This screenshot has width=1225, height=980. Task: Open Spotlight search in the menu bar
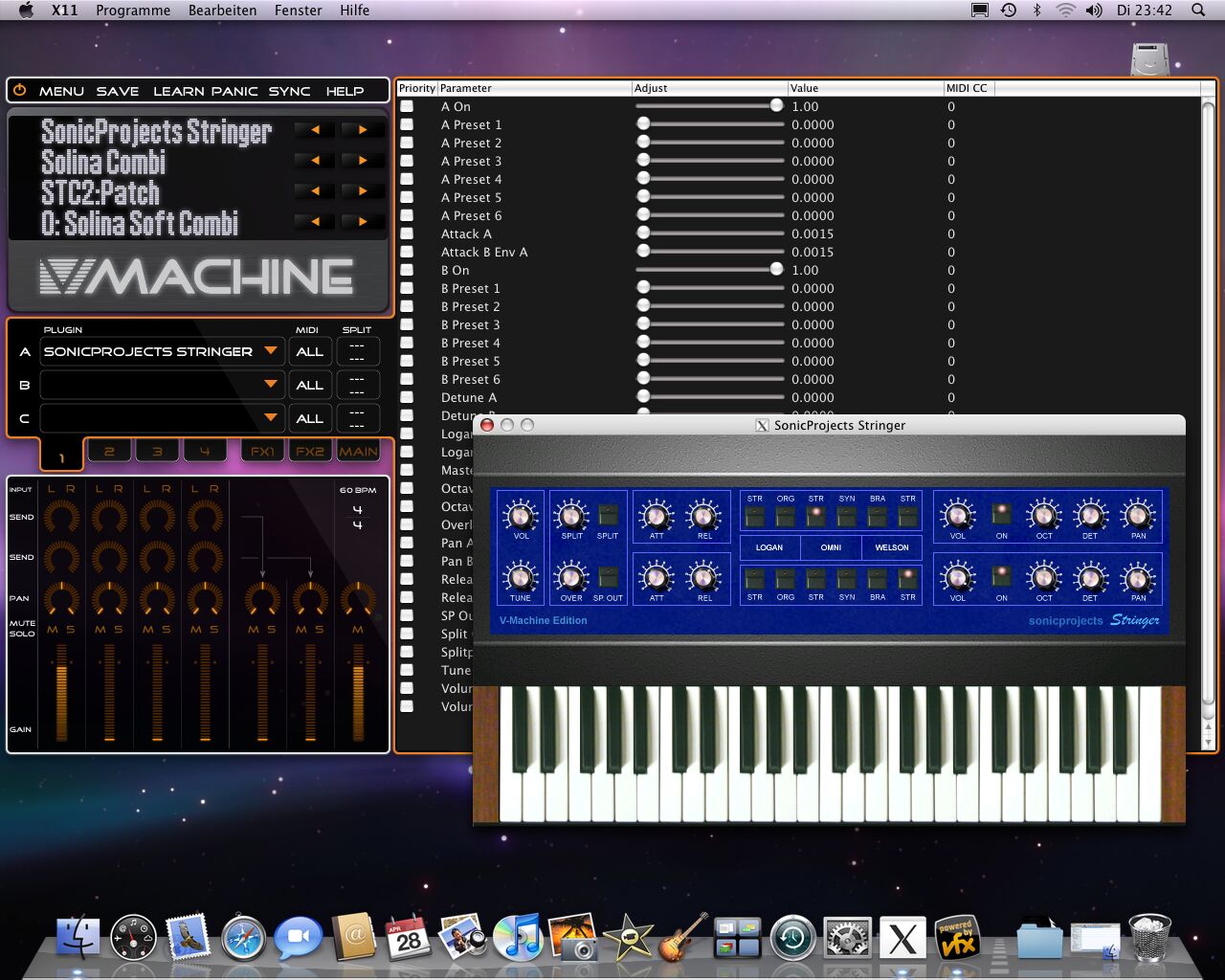1197,11
